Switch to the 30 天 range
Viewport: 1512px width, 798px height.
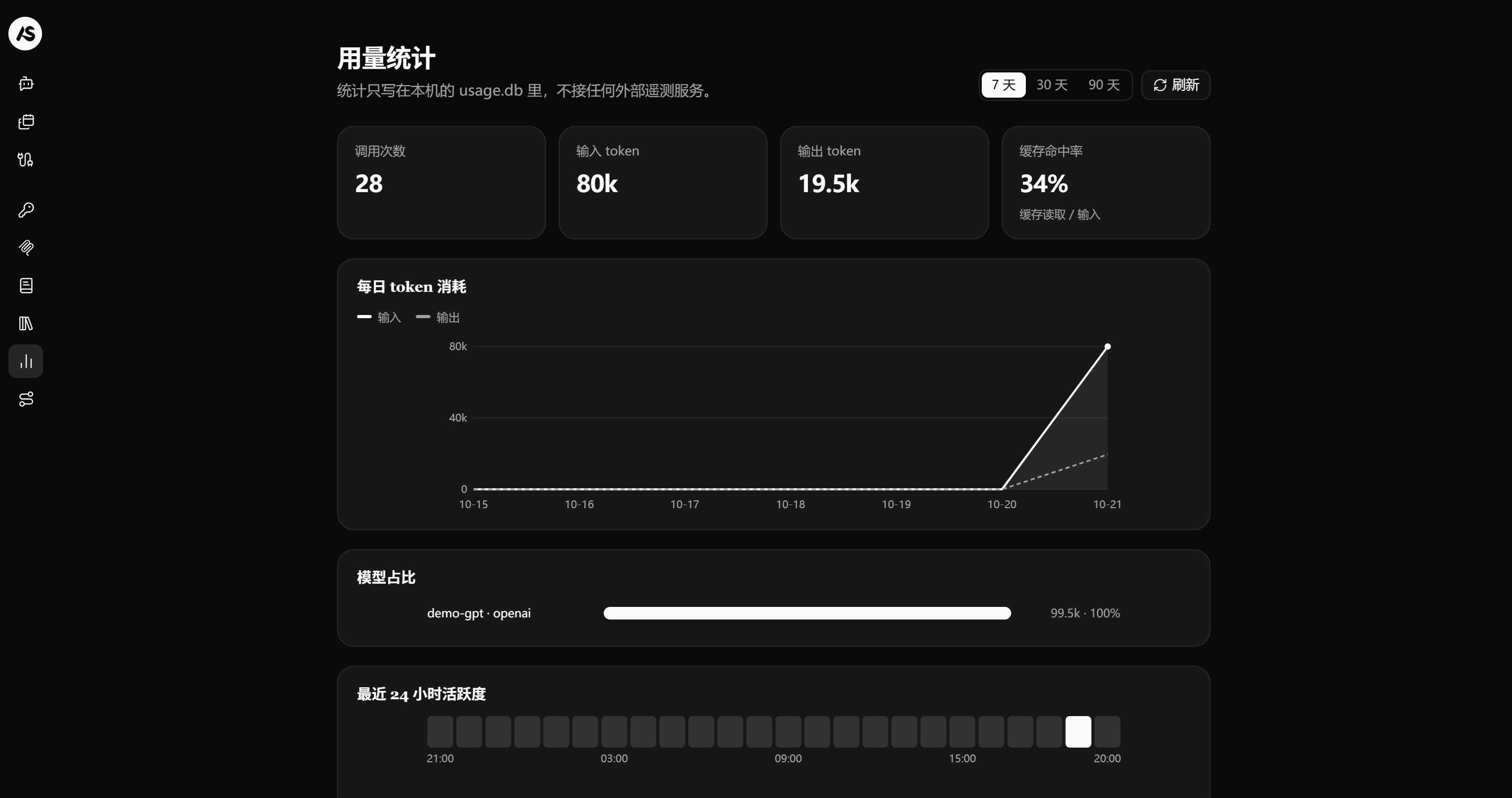click(x=1051, y=85)
